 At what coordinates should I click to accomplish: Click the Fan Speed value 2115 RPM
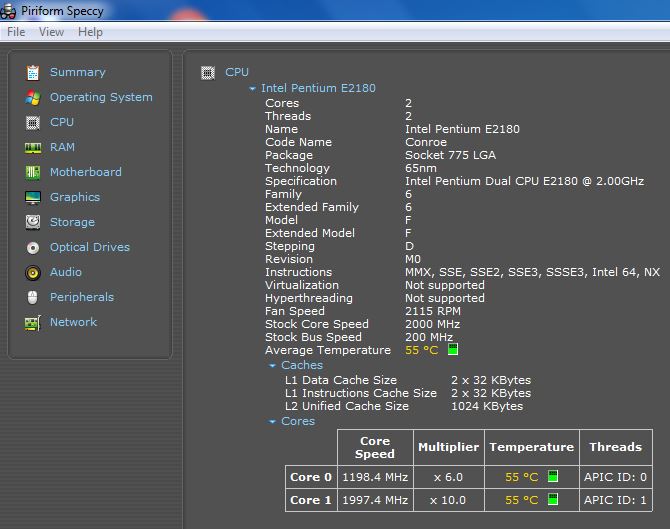click(x=433, y=311)
